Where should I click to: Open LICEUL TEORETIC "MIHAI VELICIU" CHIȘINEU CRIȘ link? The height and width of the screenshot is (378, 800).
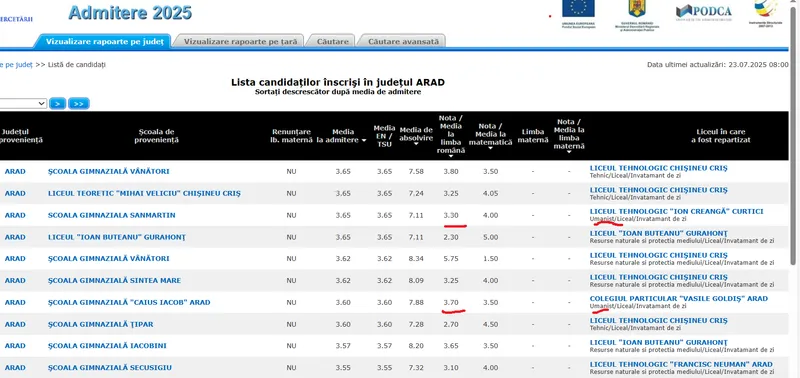(x=144, y=193)
